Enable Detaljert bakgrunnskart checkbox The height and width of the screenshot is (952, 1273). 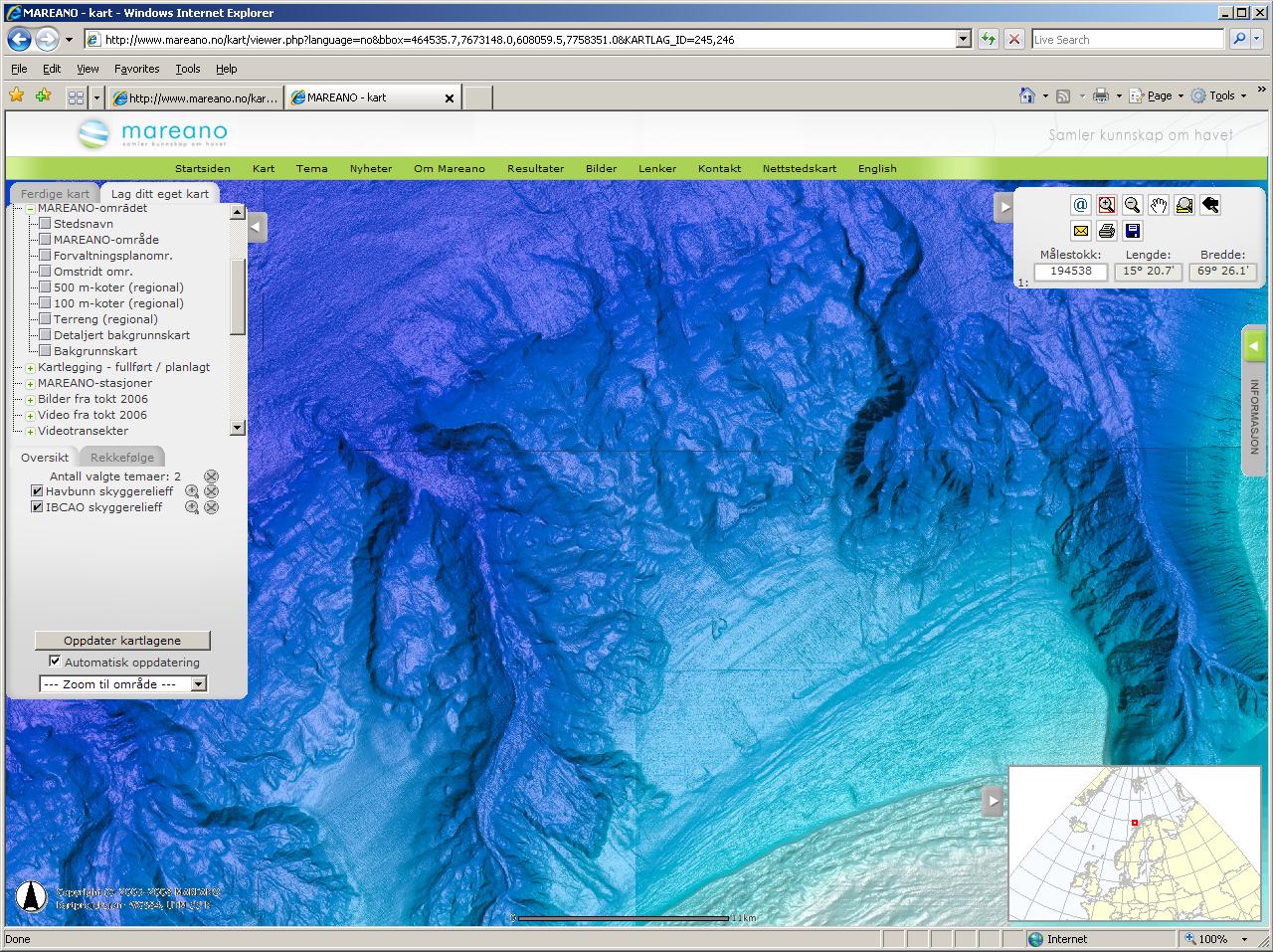tap(45, 335)
